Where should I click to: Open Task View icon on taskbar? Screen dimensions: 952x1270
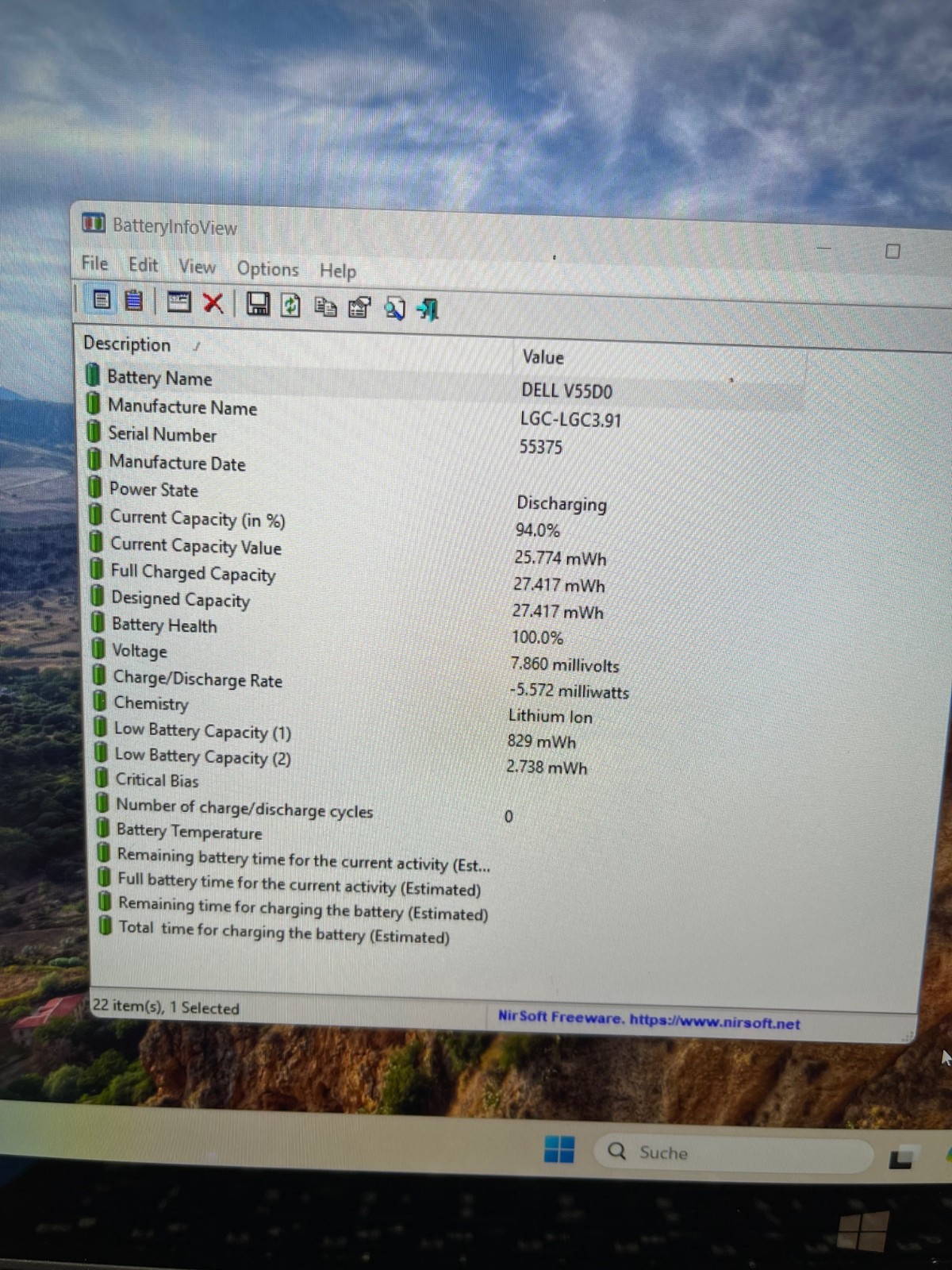[902, 1159]
